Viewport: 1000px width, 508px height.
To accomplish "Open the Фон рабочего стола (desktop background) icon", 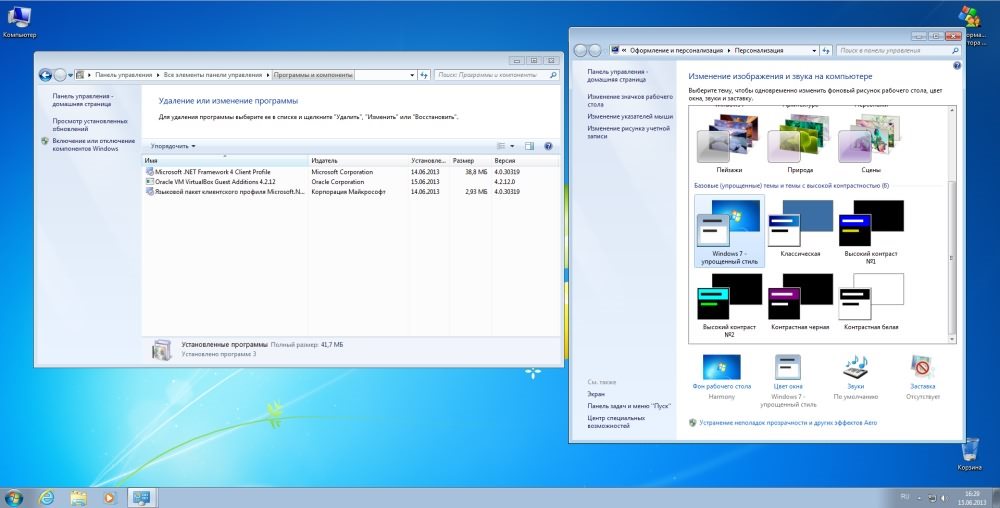I will [x=721, y=366].
